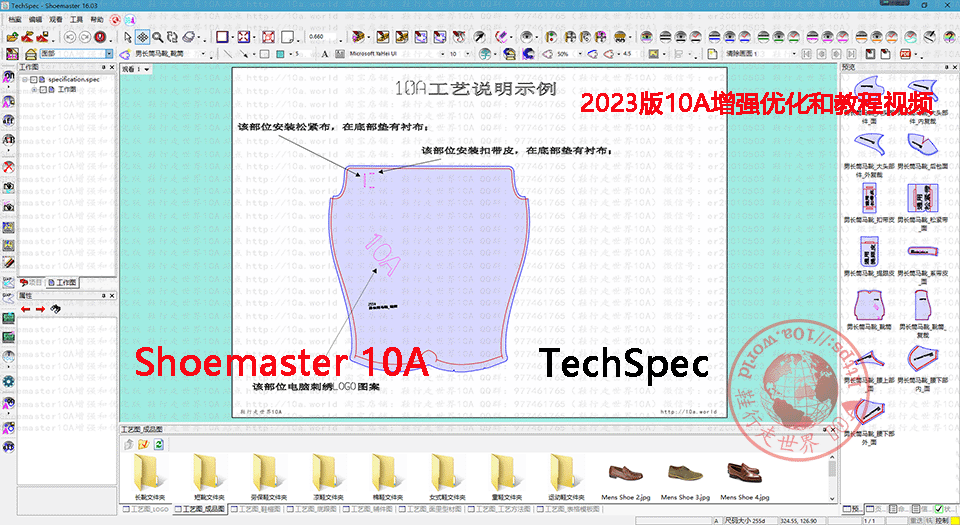Click the teal fill color square
This screenshot has height=525, width=960.
click(x=280, y=54)
